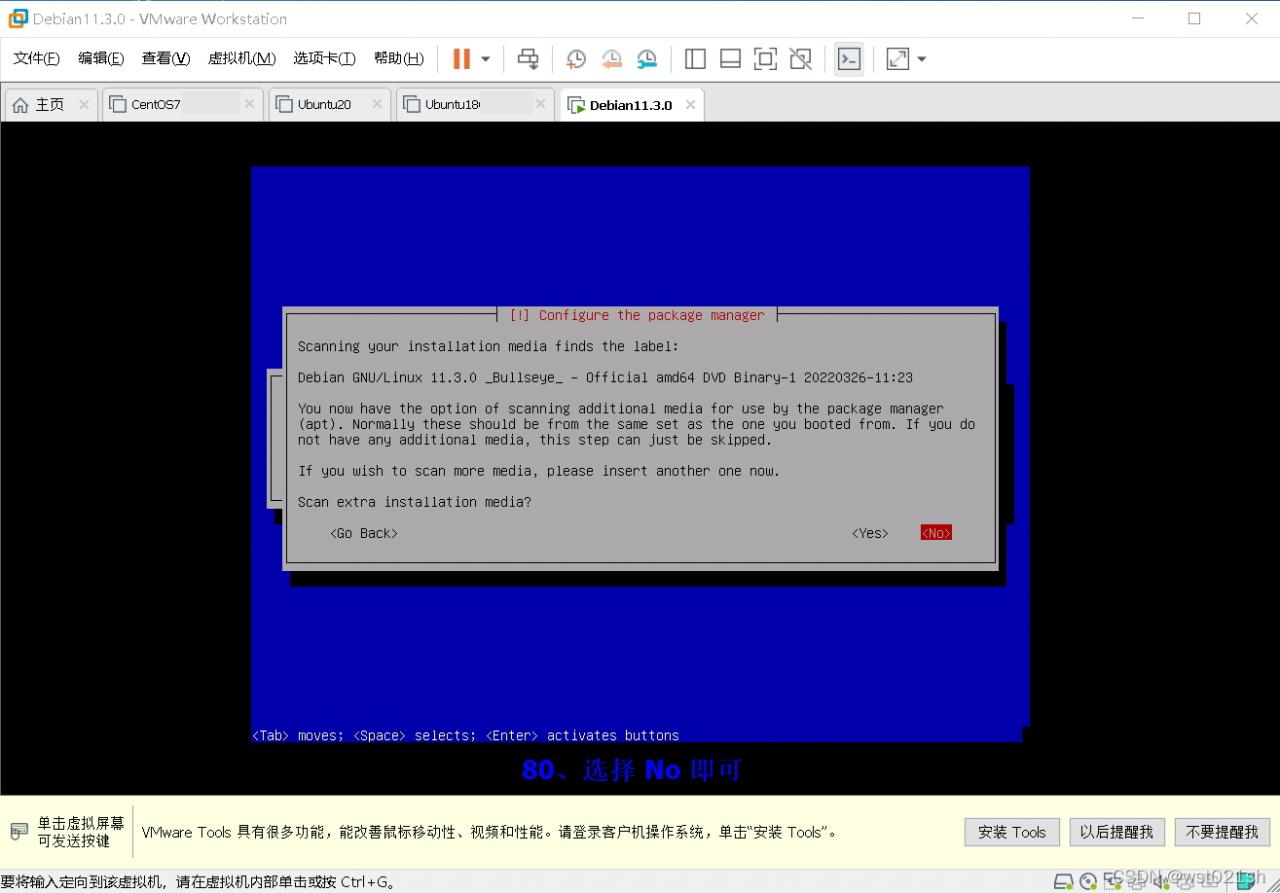Viewport: 1280px width, 893px height.
Task: Click the 'VMware Tools 具有很多功能' message text
Action: tap(489, 832)
